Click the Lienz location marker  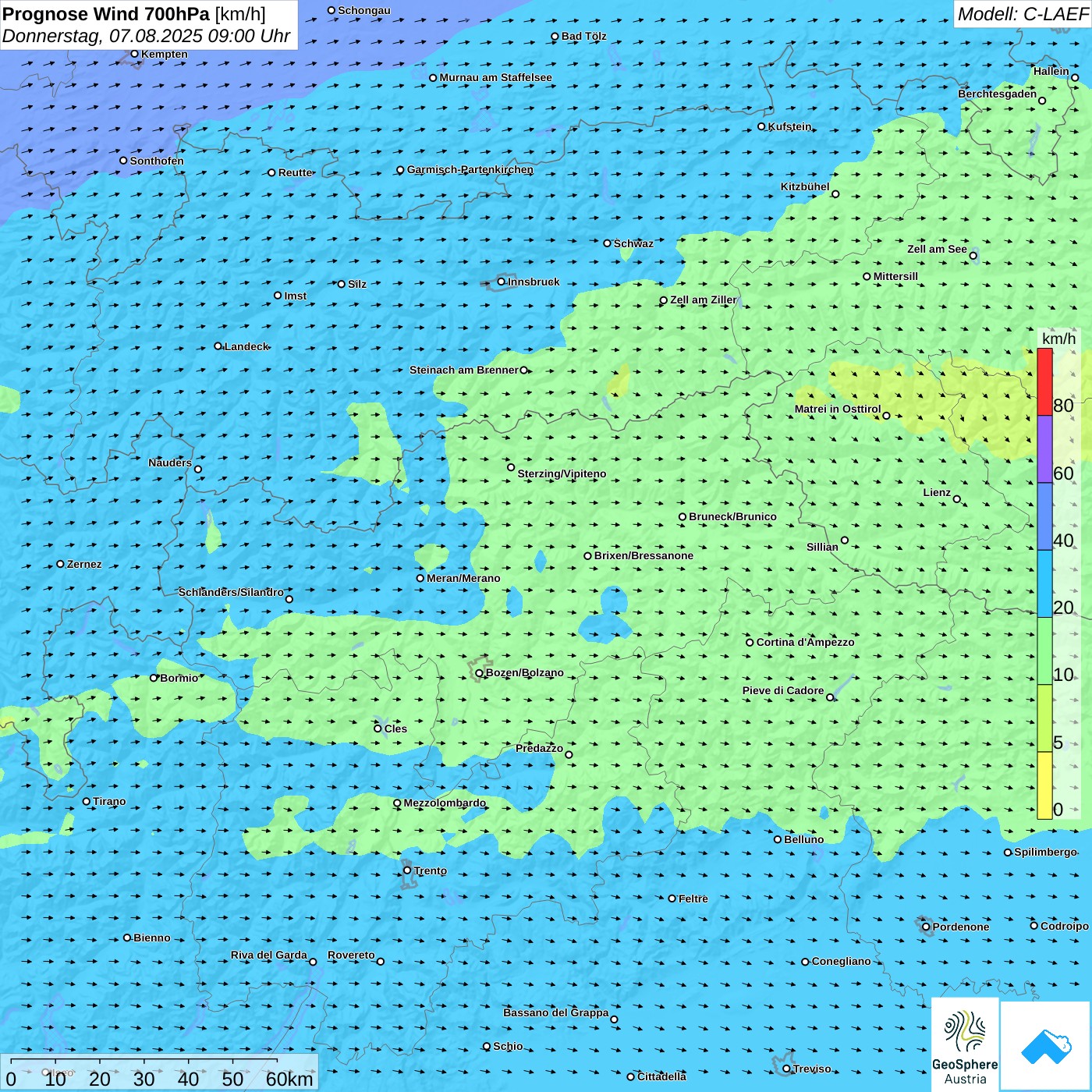(x=957, y=499)
